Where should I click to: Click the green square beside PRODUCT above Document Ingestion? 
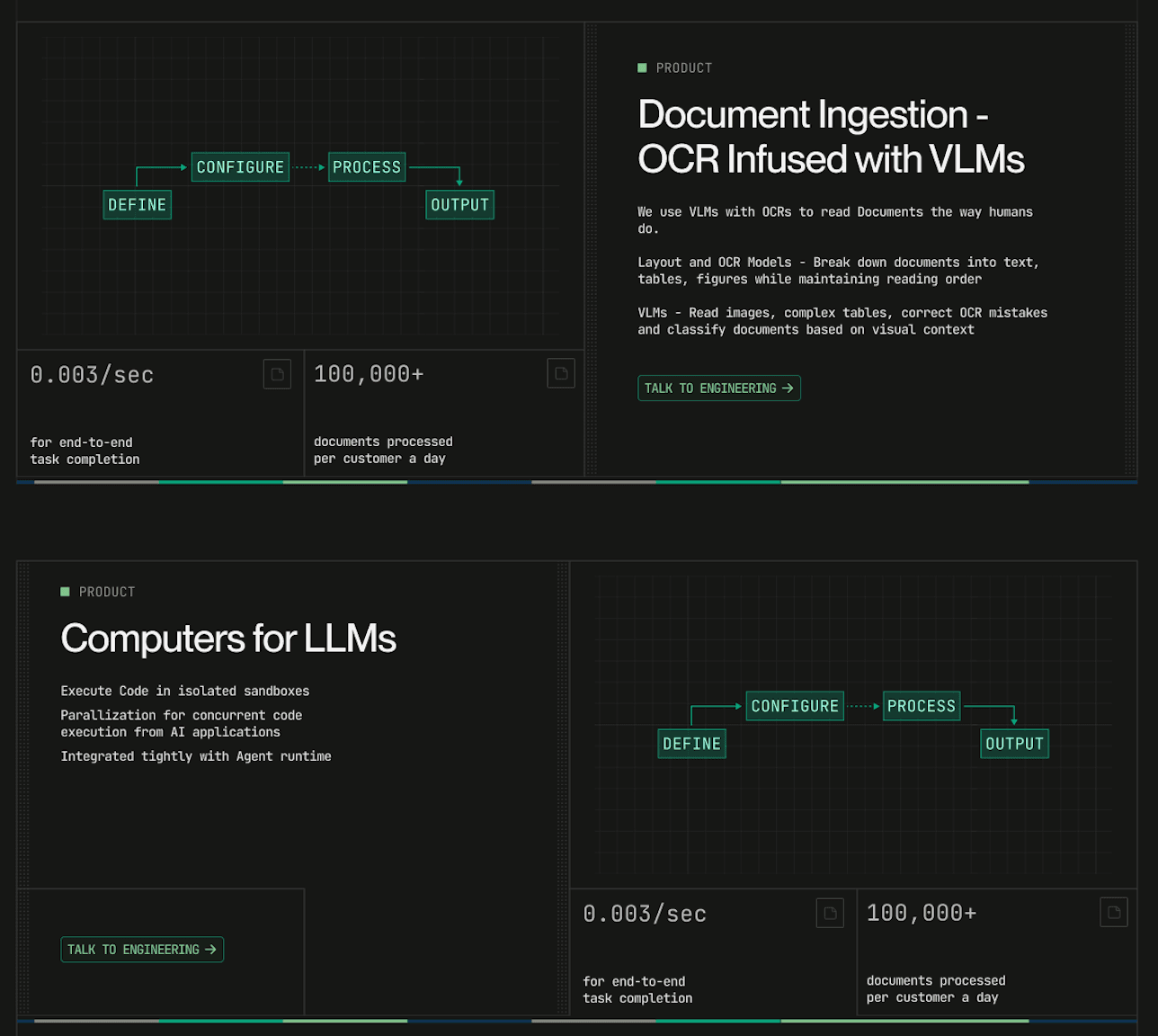coord(642,67)
